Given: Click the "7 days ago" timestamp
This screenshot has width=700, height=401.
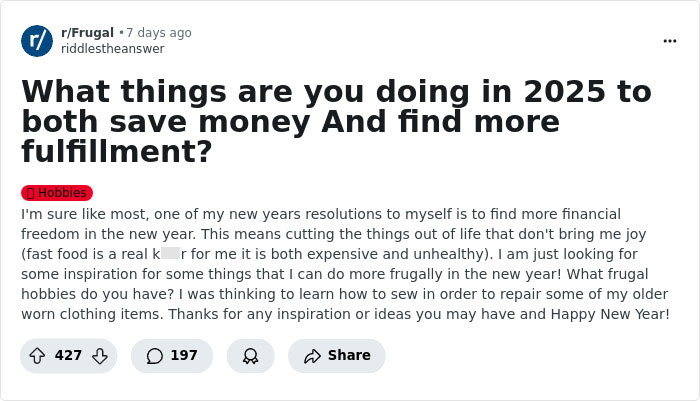Looking at the screenshot, I should 158,33.
